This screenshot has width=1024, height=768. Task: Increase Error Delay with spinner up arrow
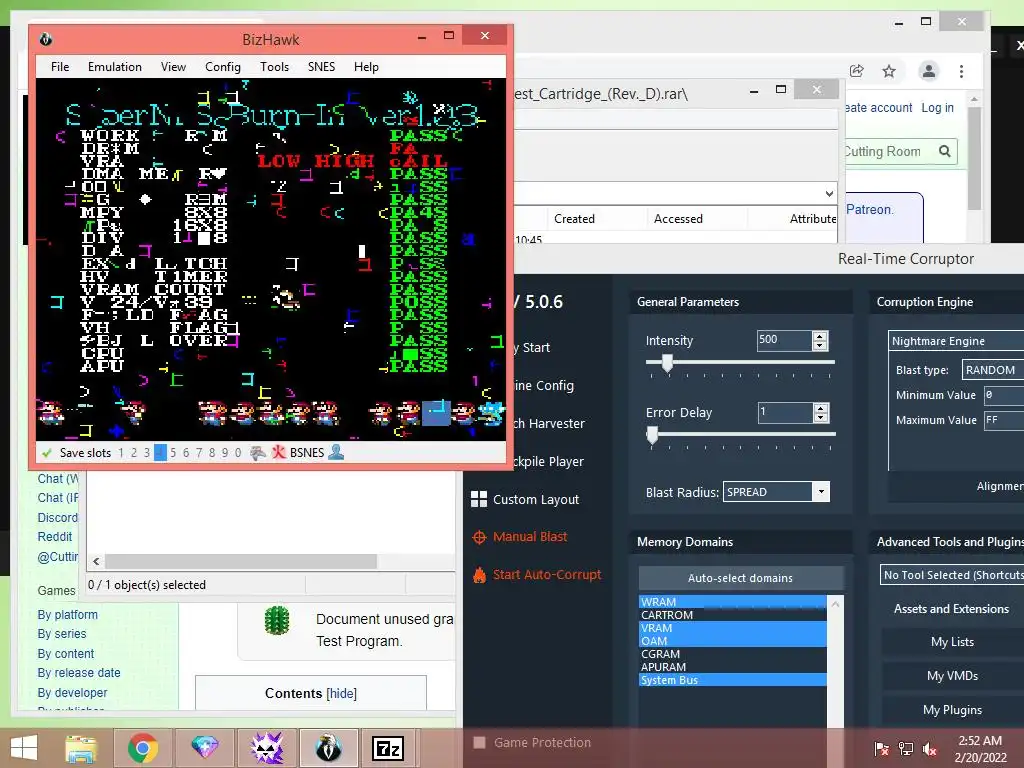click(x=820, y=408)
